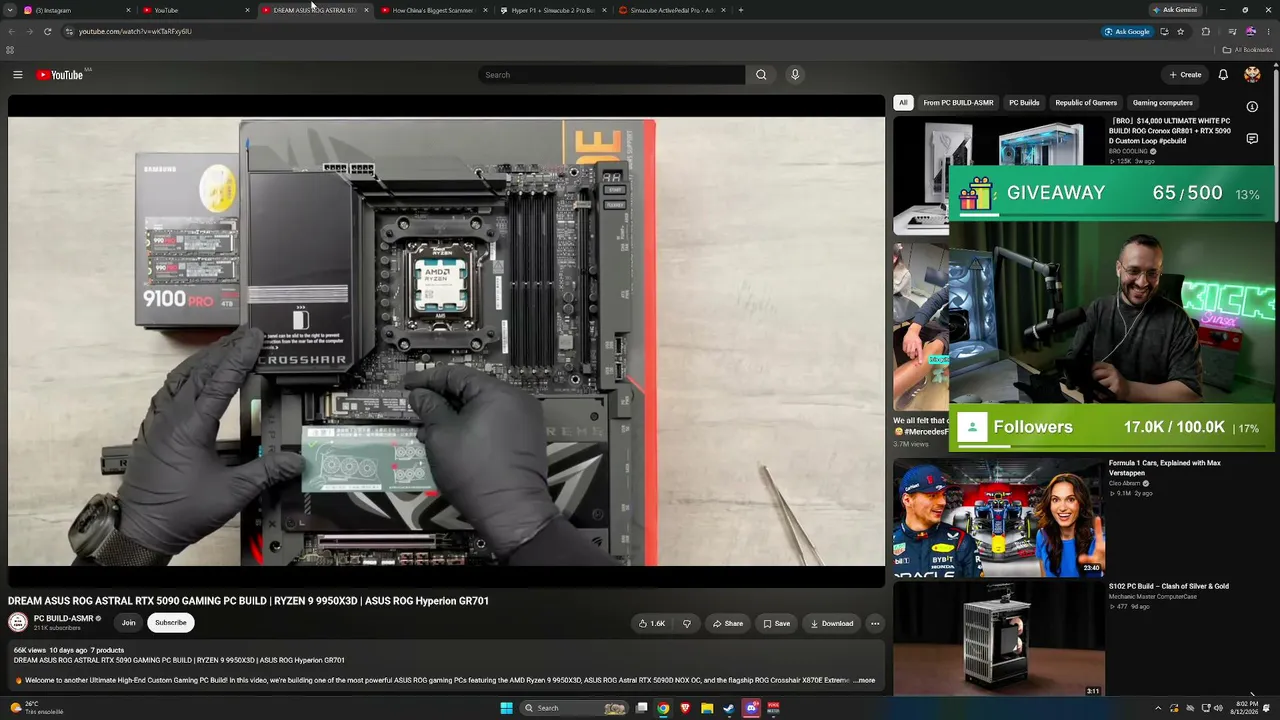Launch Chrome from the taskbar
Viewport: 1280px width, 720px height.
[x=663, y=708]
